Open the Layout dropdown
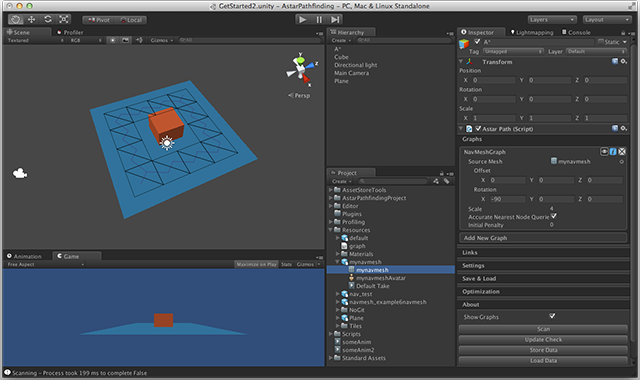 607,20
